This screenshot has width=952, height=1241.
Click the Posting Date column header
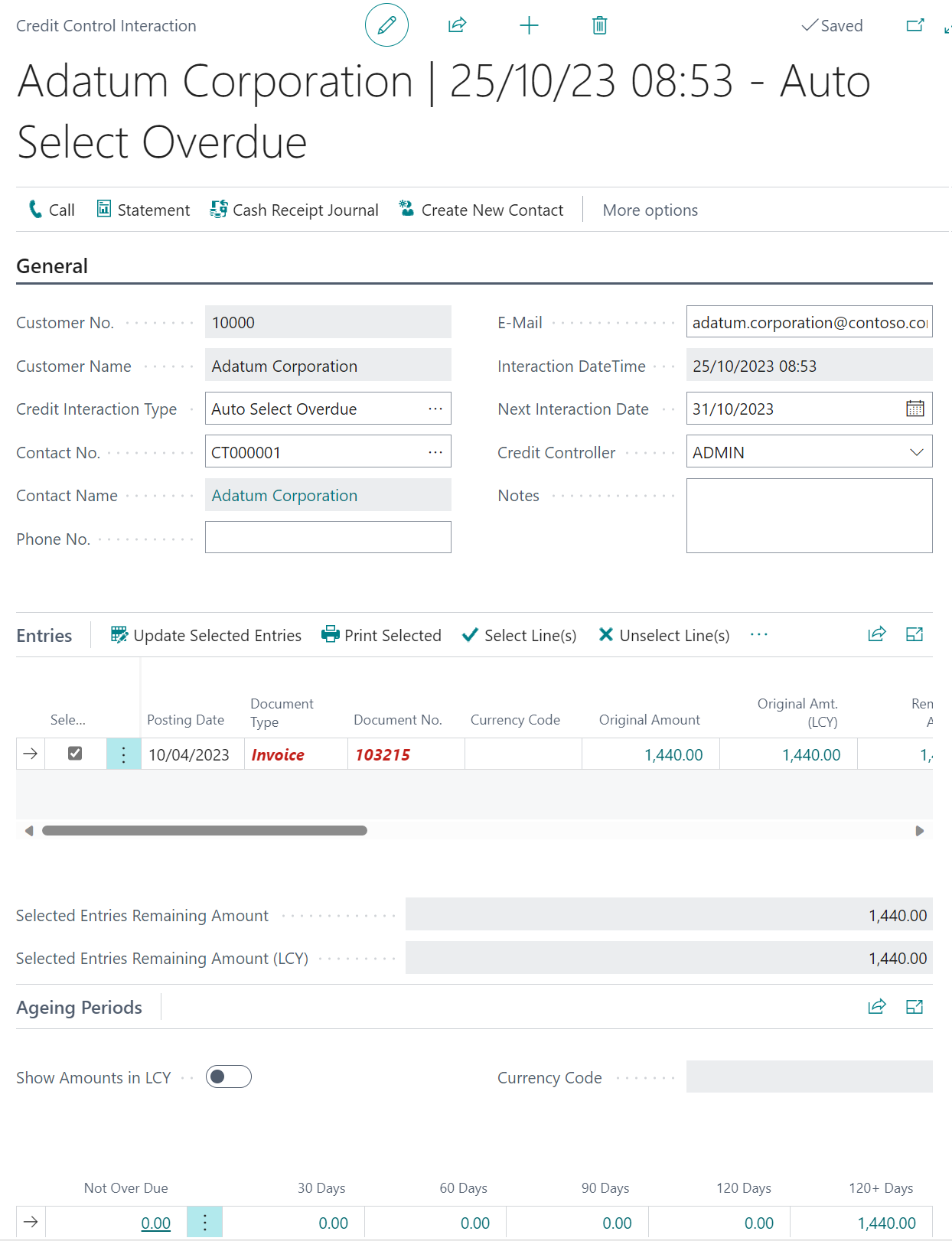point(185,719)
